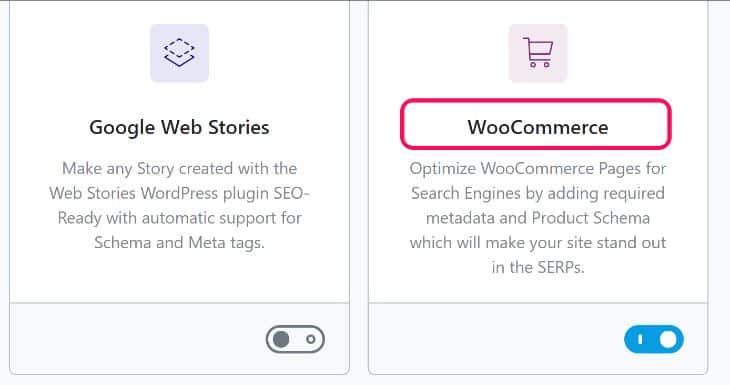
Task: Click the white knob on WooCommerce switch
Action: click(668, 339)
